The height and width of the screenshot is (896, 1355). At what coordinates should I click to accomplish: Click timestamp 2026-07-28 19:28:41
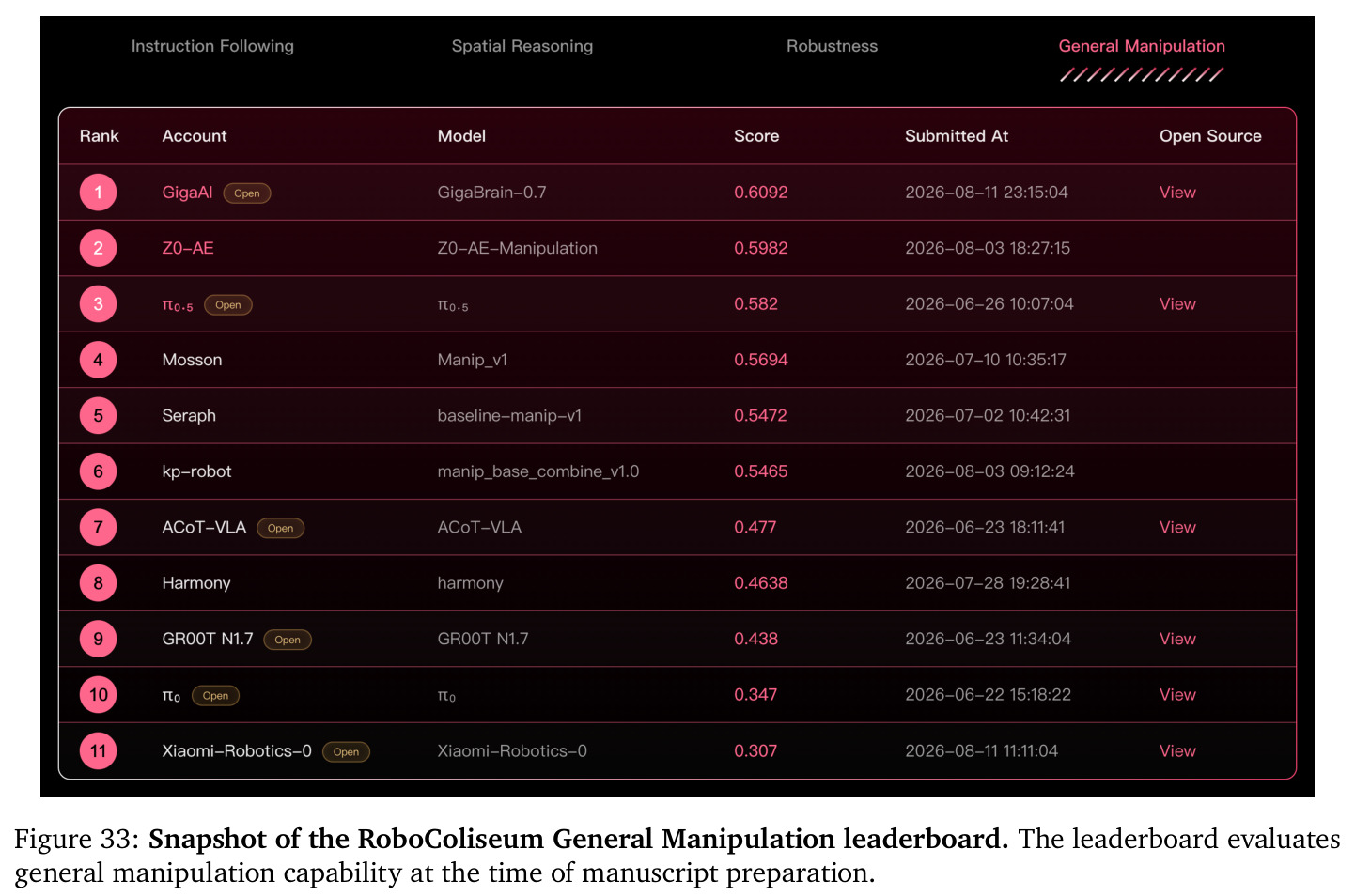(x=988, y=583)
